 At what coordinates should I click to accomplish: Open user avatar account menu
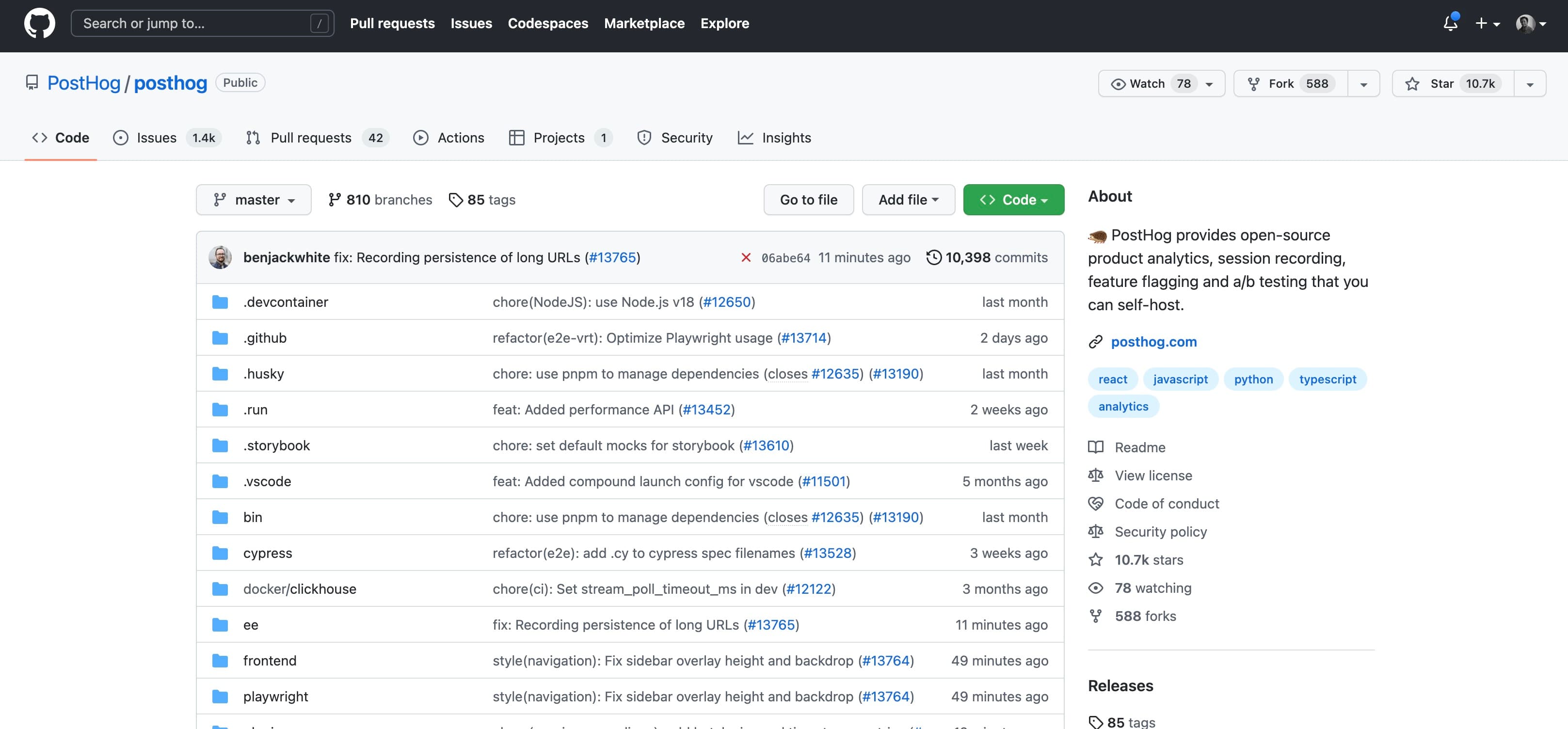pos(1530,23)
